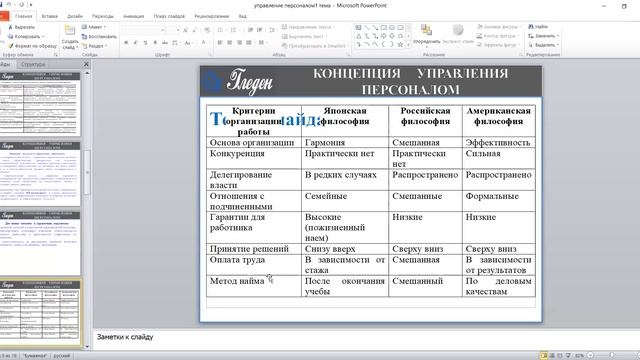
Task: Open the font size combo box
Action: pos(173,30)
